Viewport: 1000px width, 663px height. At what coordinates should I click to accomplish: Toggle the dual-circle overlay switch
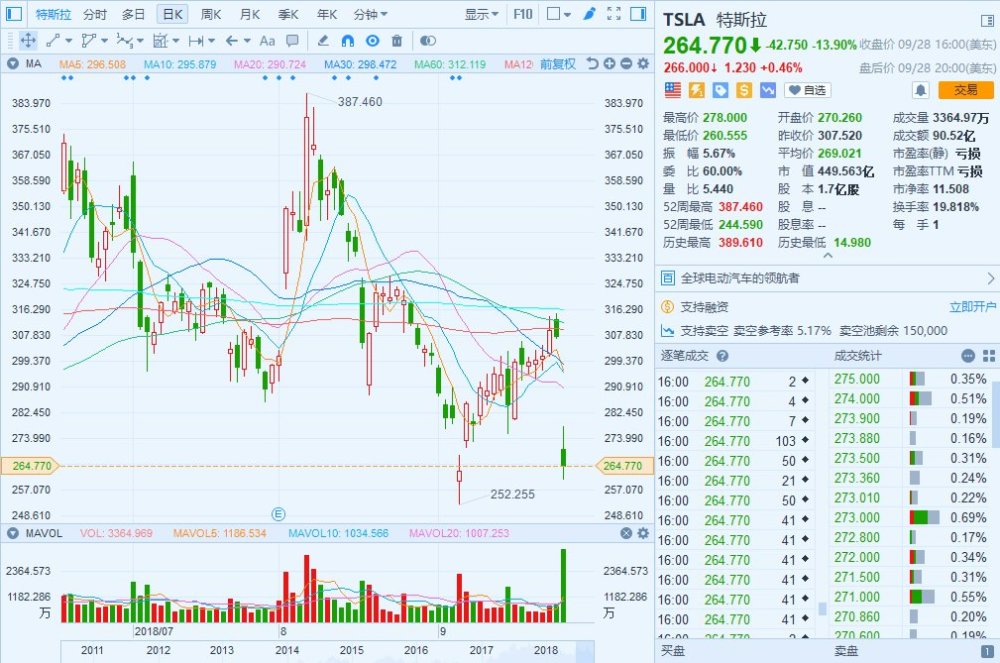[x=428, y=41]
